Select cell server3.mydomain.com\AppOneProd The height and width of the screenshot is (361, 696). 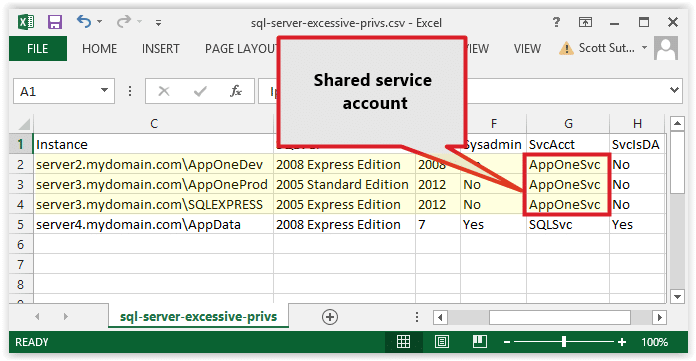coord(154,184)
